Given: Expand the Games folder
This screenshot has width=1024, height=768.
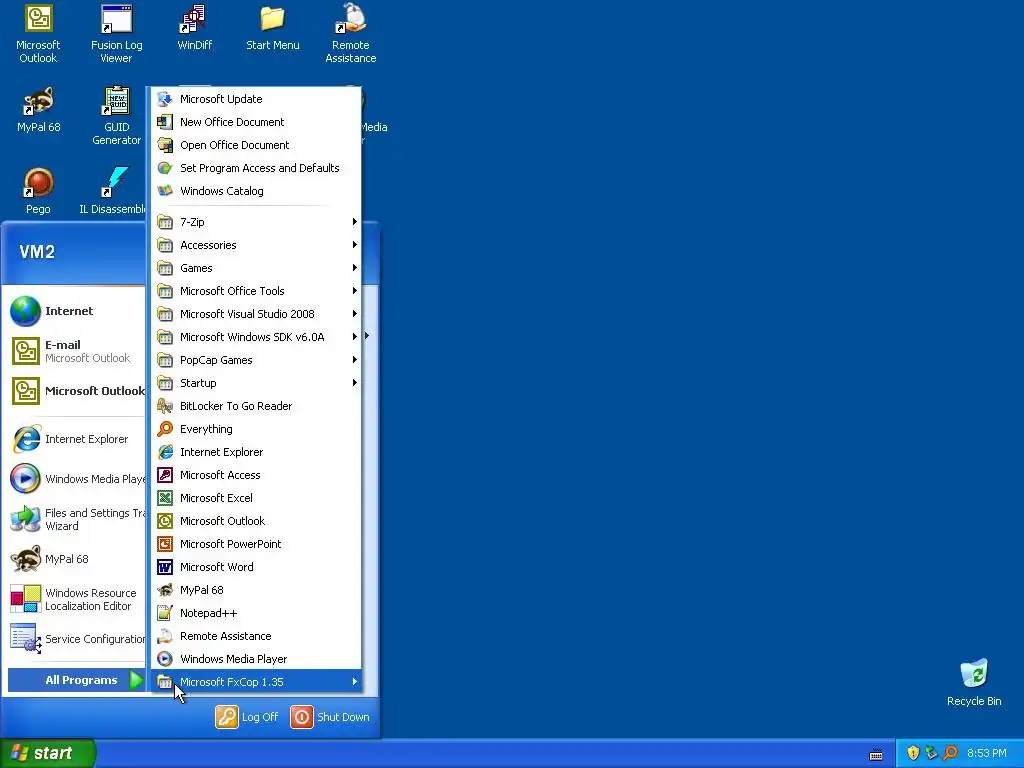Looking at the screenshot, I should click(256, 268).
